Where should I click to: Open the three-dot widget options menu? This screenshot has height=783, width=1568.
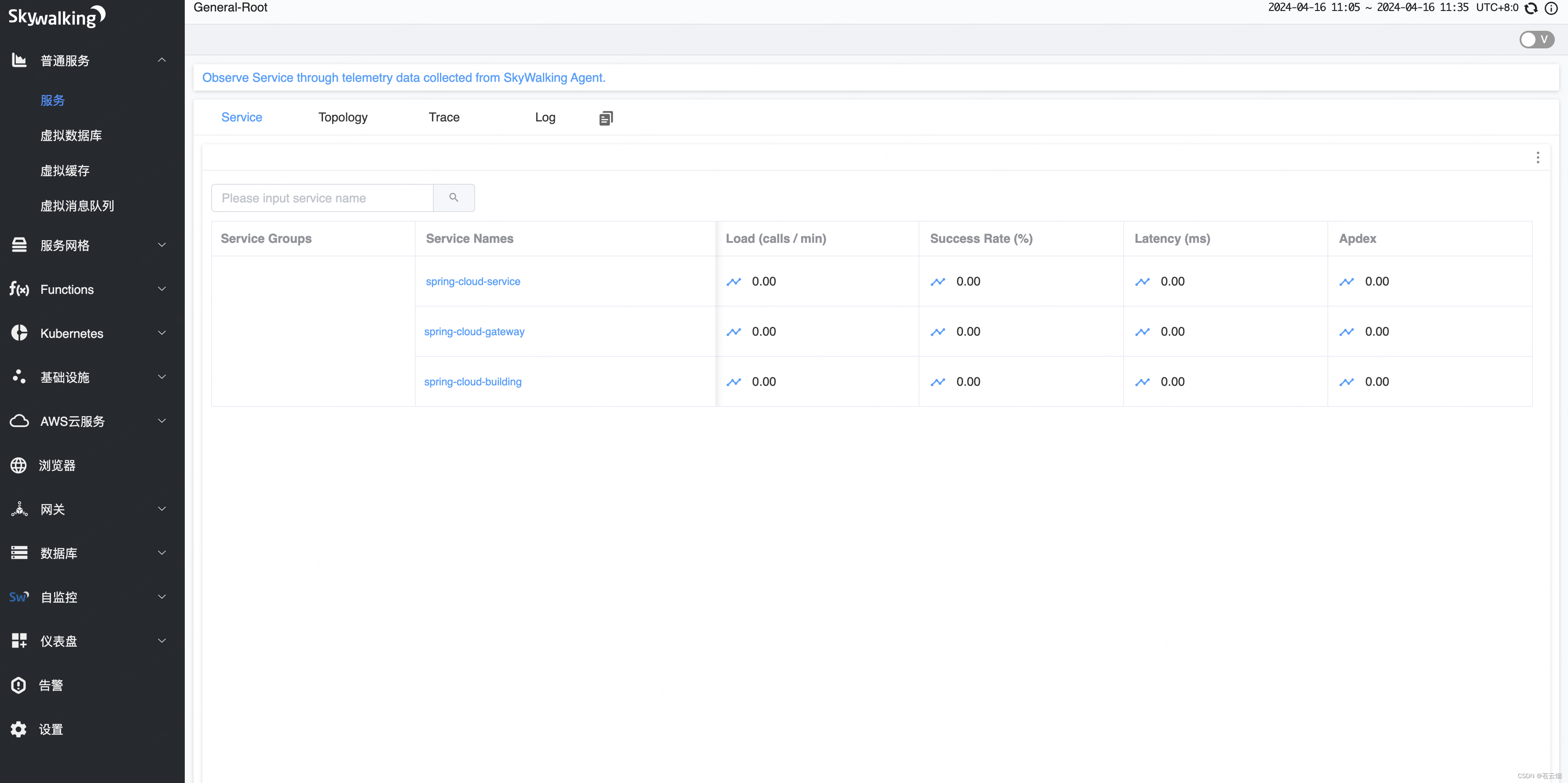tap(1538, 157)
